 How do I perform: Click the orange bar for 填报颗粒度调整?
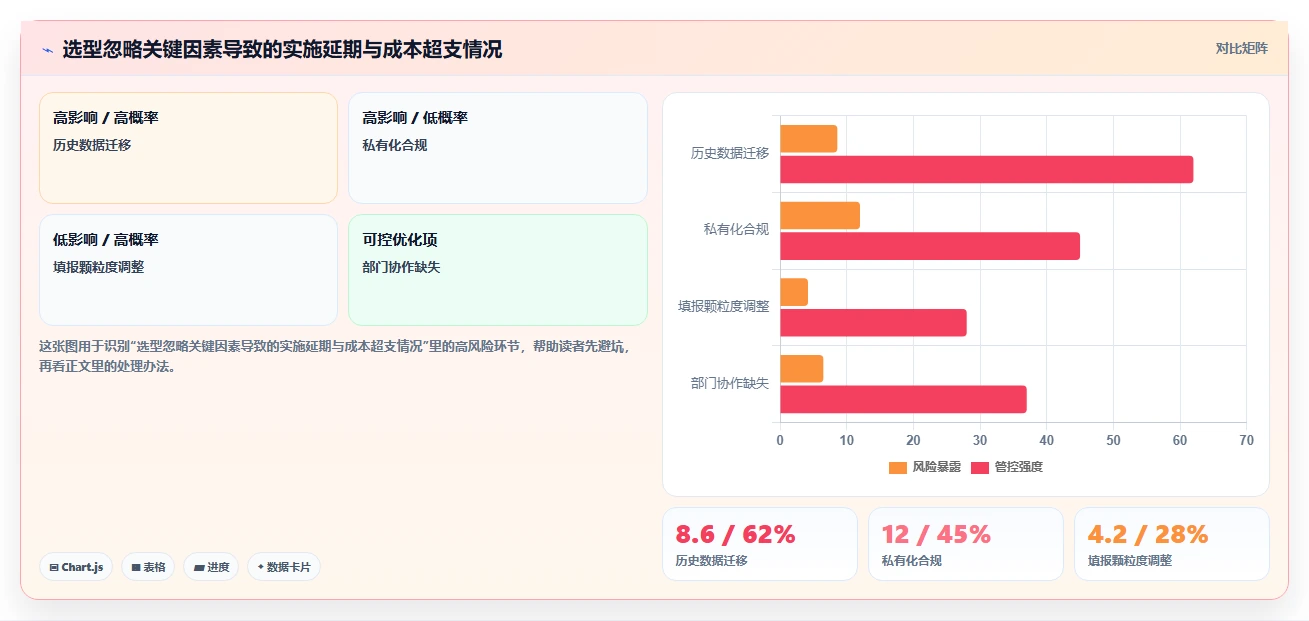(794, 292)
